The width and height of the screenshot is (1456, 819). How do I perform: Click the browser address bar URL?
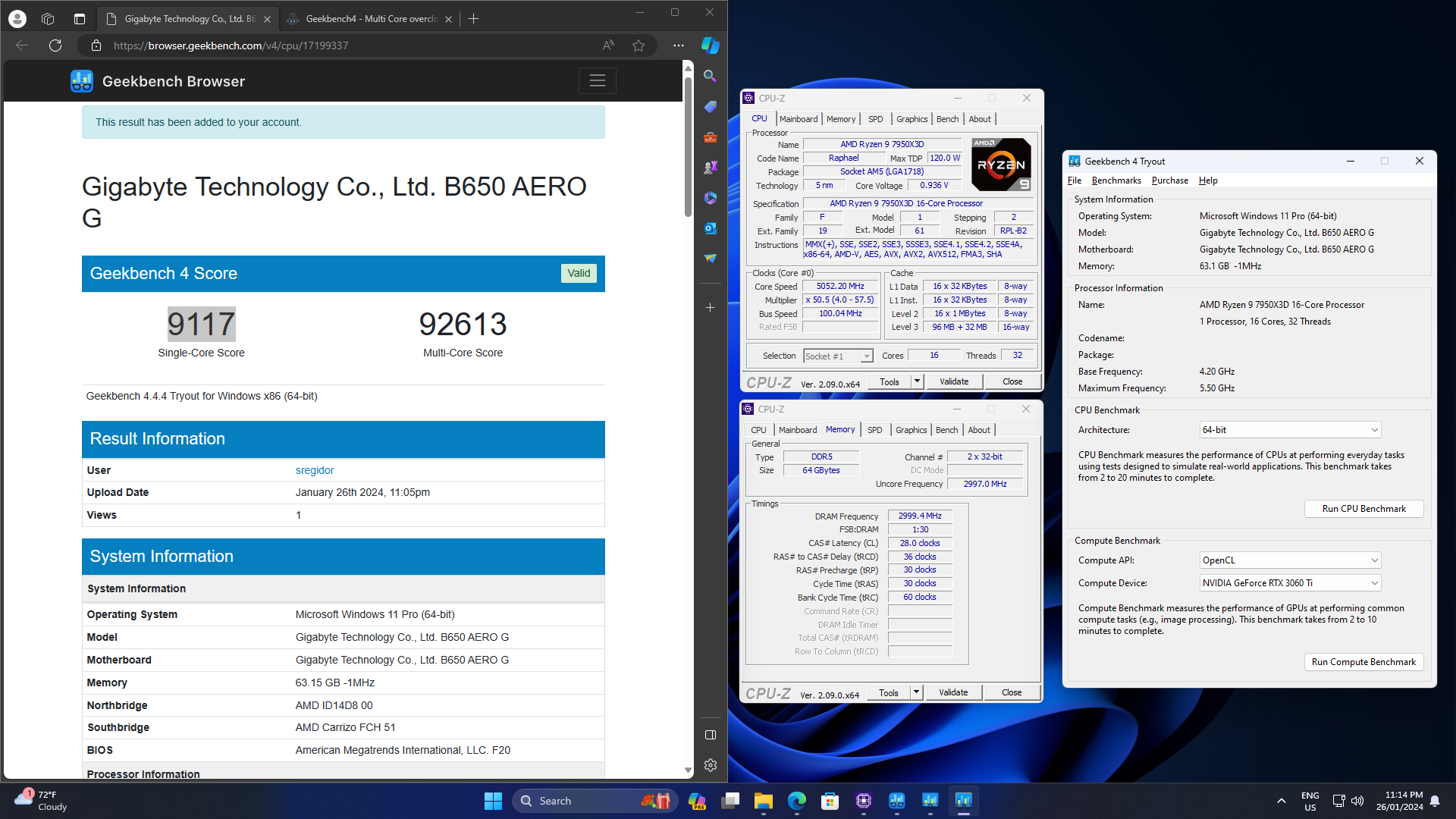point(231,45)
